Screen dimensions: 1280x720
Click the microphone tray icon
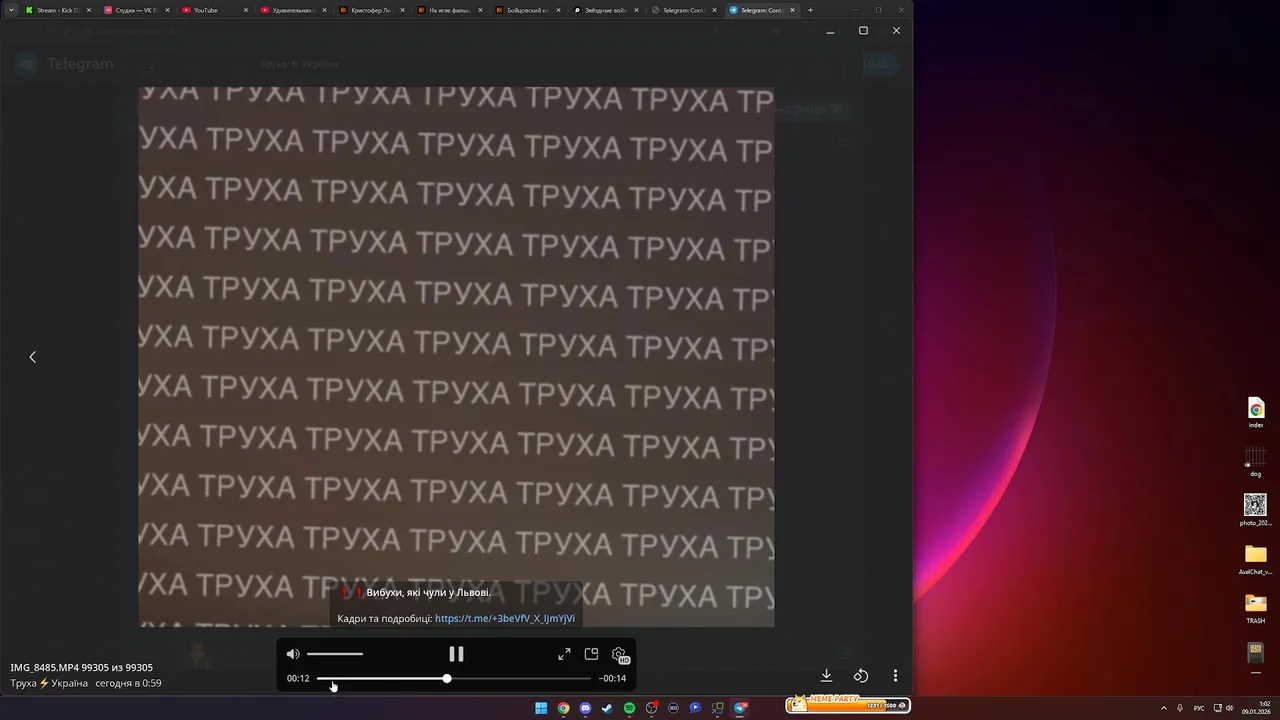(1180, 708)
